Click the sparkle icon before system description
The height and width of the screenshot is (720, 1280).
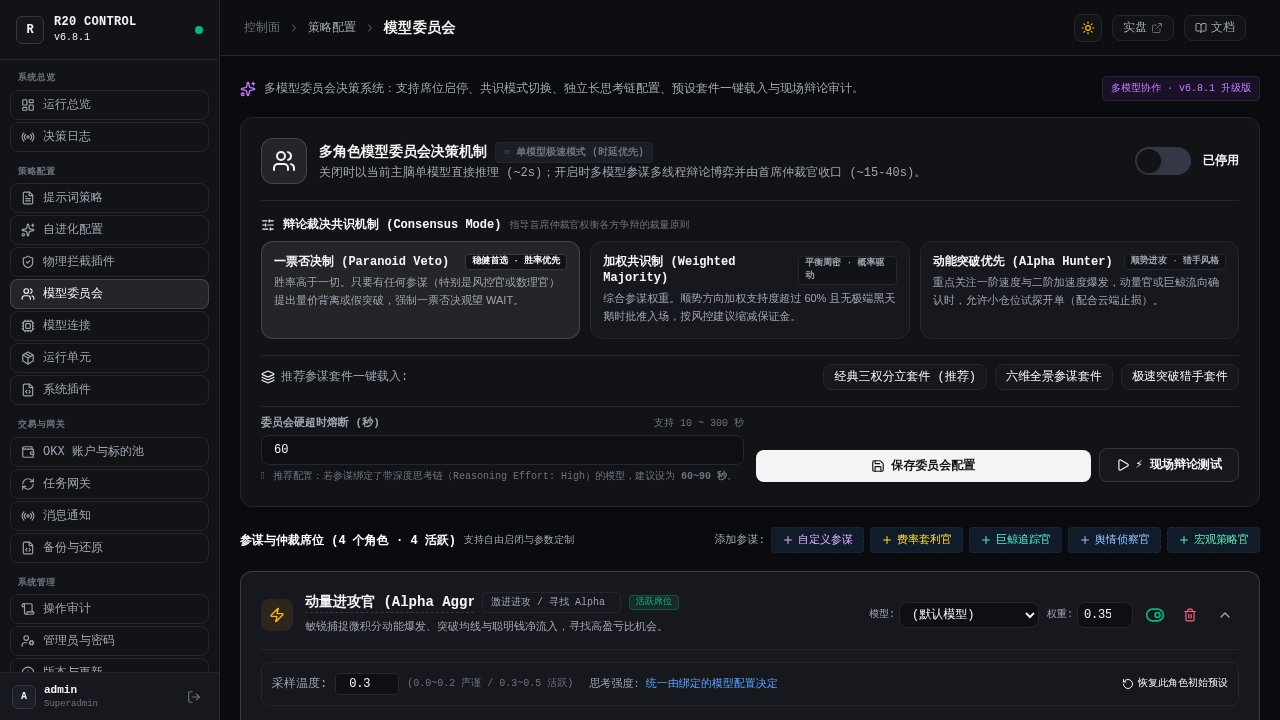pyautogui.click(x=248, y=89)
